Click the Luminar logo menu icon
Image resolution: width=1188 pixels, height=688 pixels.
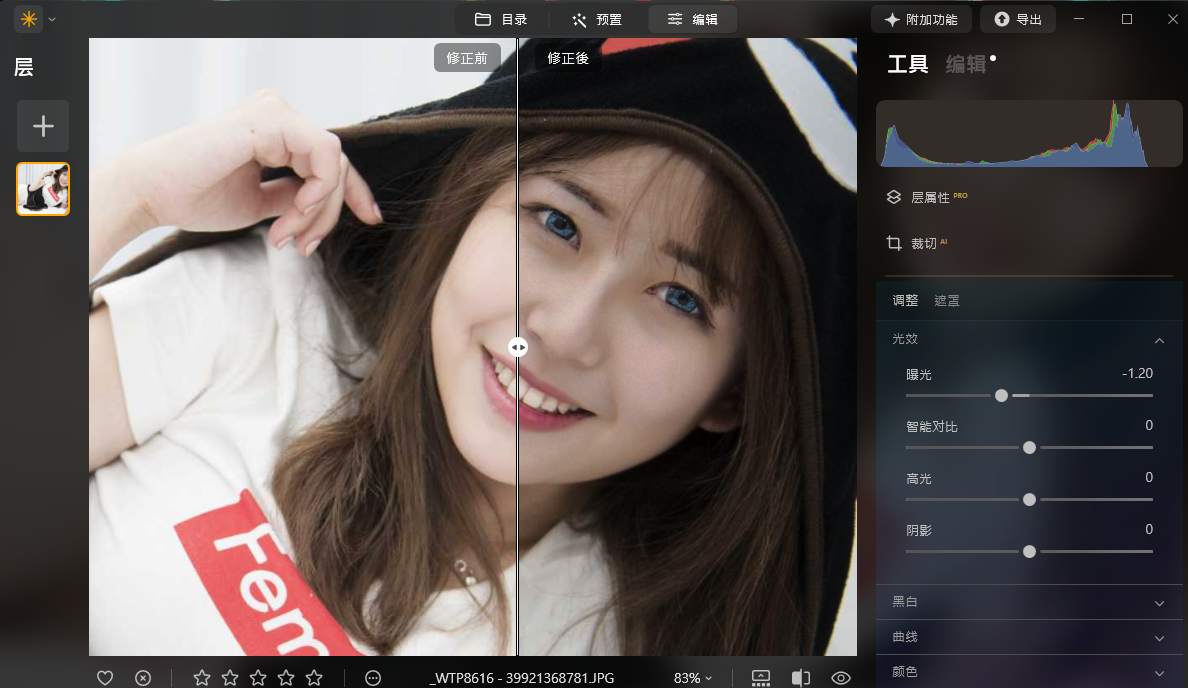tap(29, 19)
